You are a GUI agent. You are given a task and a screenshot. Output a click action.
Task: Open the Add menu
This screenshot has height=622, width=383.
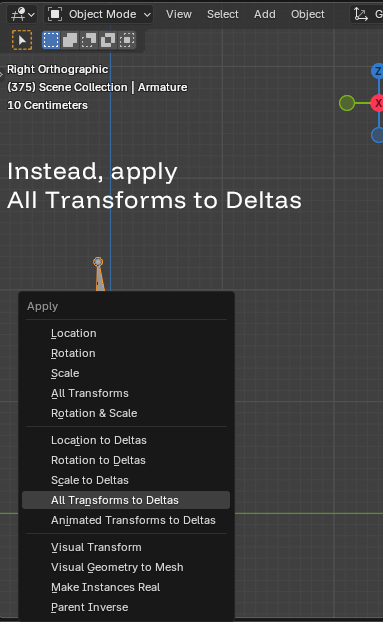pos(264,14)
